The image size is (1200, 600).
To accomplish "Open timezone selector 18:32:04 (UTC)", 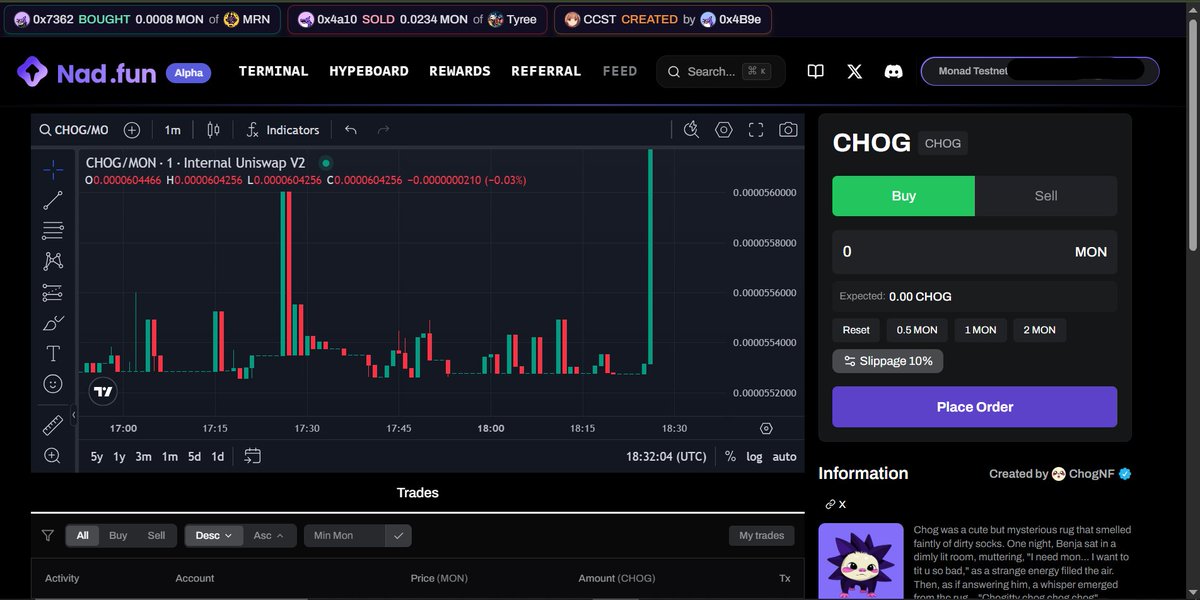I will [666, 456].
